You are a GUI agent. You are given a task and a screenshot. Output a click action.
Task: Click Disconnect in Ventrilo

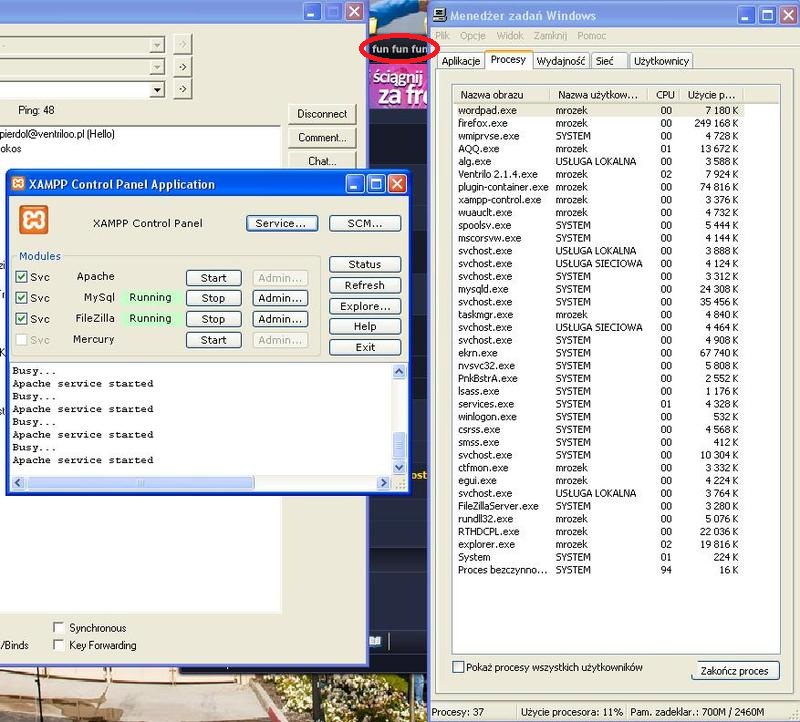coord(322,114)
